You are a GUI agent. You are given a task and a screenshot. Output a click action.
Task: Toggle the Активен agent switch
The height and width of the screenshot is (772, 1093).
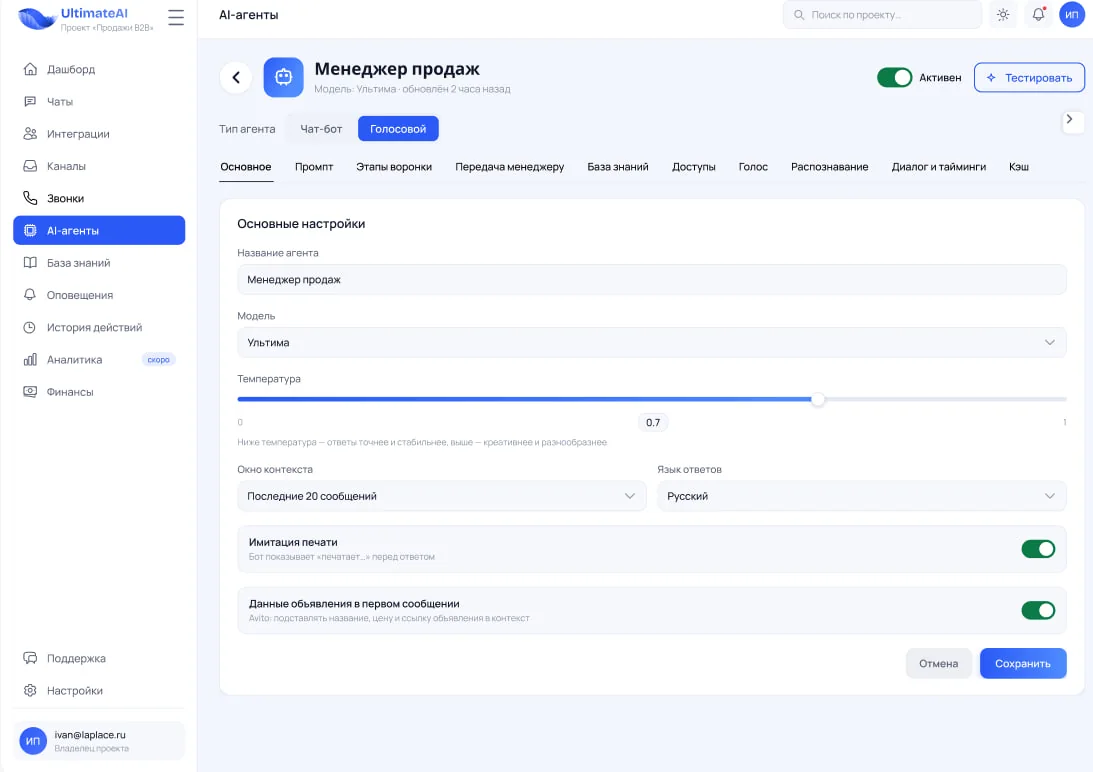tap(894, 77)
